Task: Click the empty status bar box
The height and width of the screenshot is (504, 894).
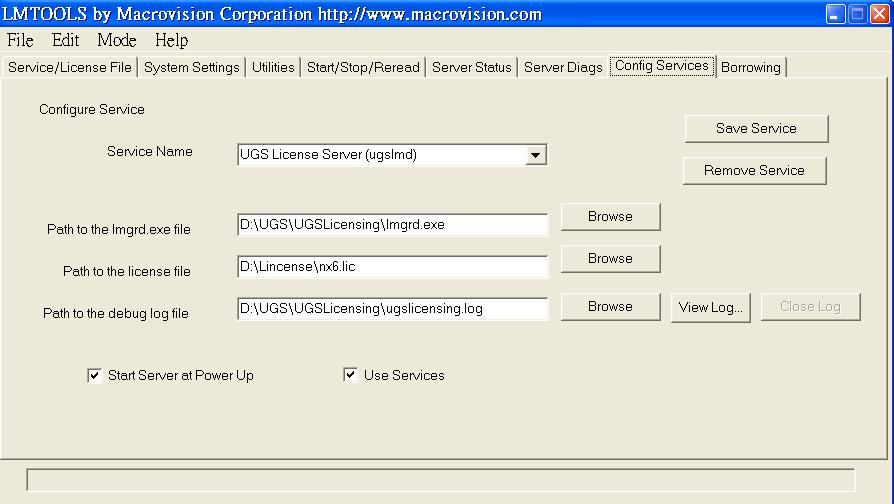Action: tap(441, 480)
